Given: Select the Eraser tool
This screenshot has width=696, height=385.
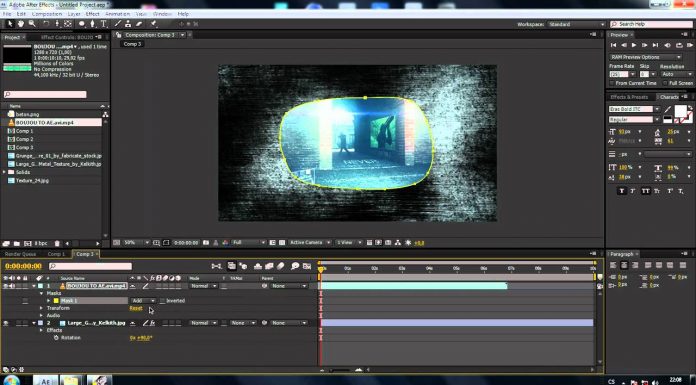Looking at the screenshot, I should pos(139,24).
